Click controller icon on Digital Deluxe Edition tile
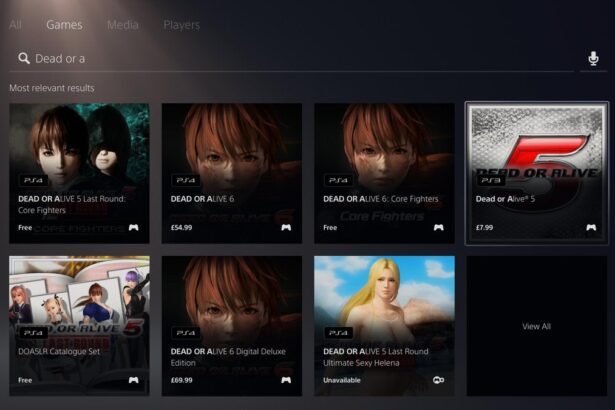 286,380
